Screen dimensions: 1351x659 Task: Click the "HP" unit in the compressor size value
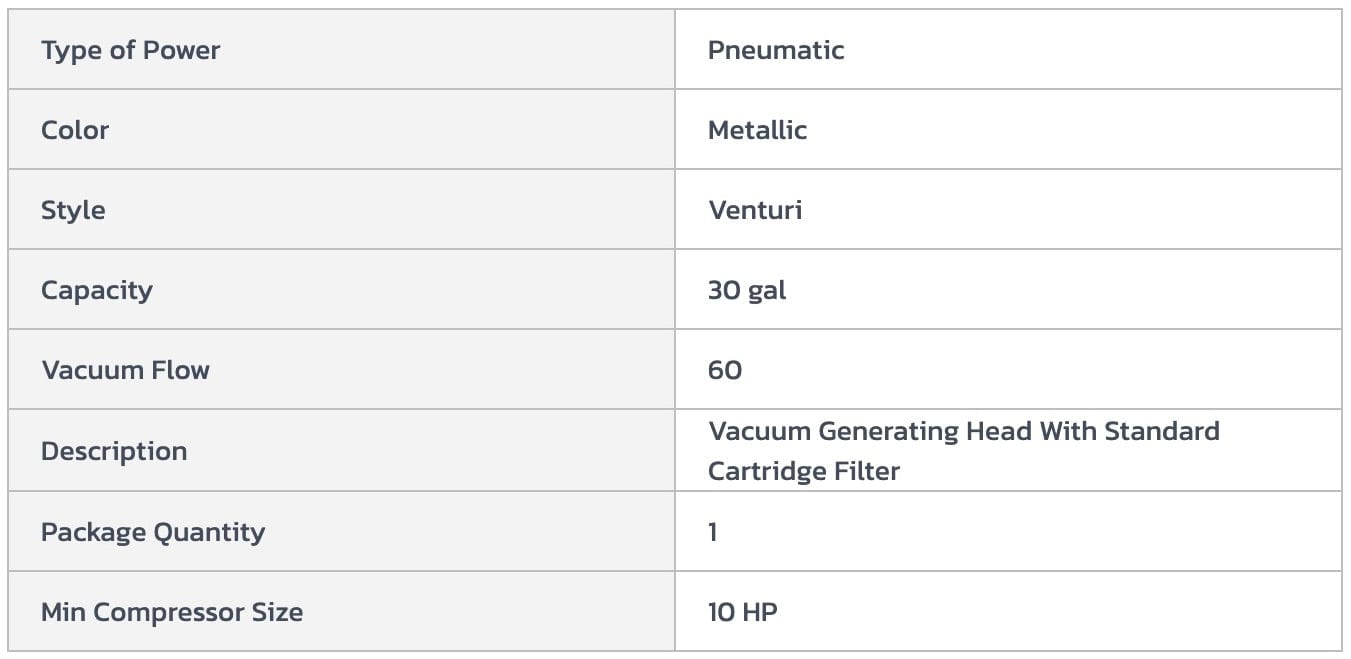(x=761, y=612)
